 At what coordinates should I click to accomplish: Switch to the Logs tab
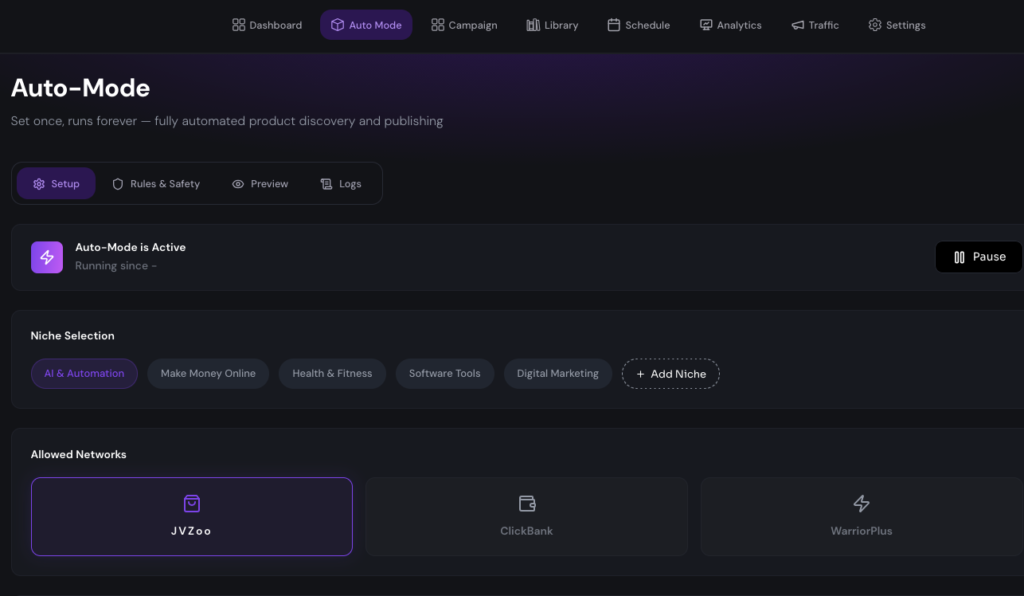coord(341,183)
